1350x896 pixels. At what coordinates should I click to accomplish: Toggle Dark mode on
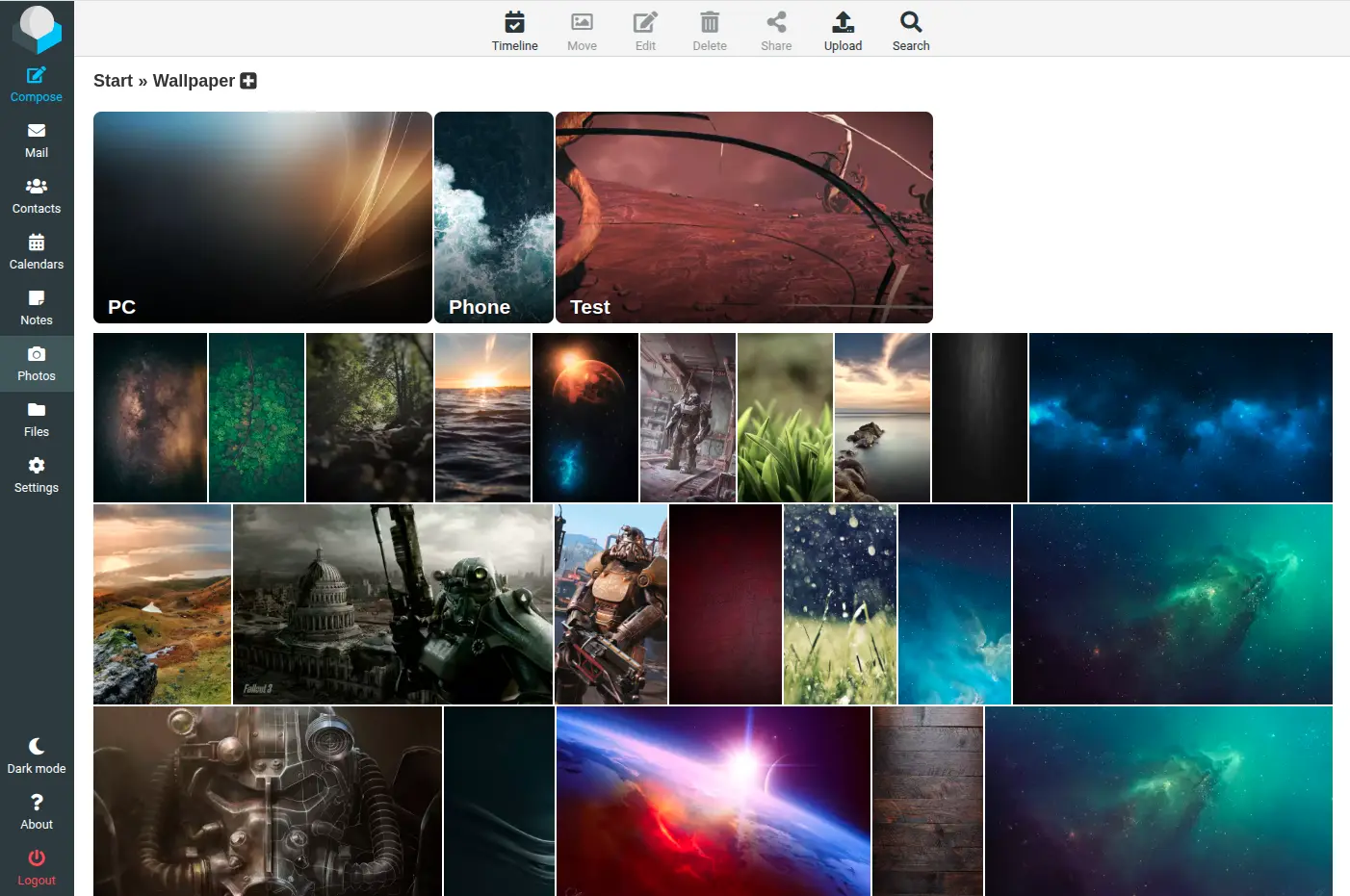click(37, 756)
